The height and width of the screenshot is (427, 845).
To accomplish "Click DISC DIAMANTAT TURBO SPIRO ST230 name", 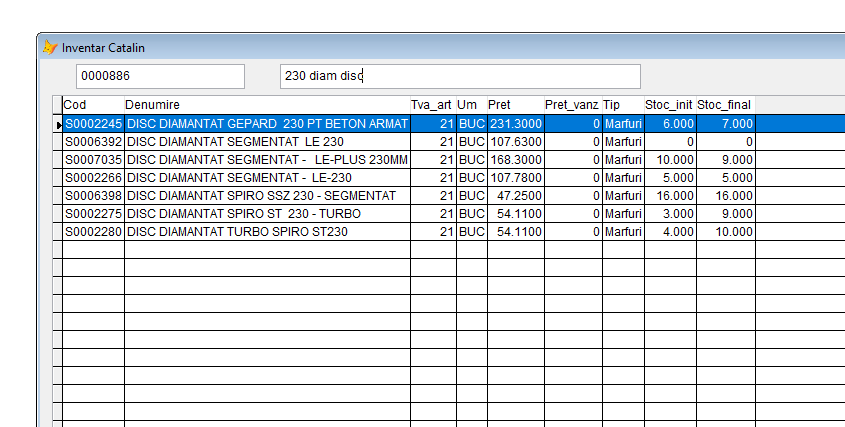I will point(267,232).
